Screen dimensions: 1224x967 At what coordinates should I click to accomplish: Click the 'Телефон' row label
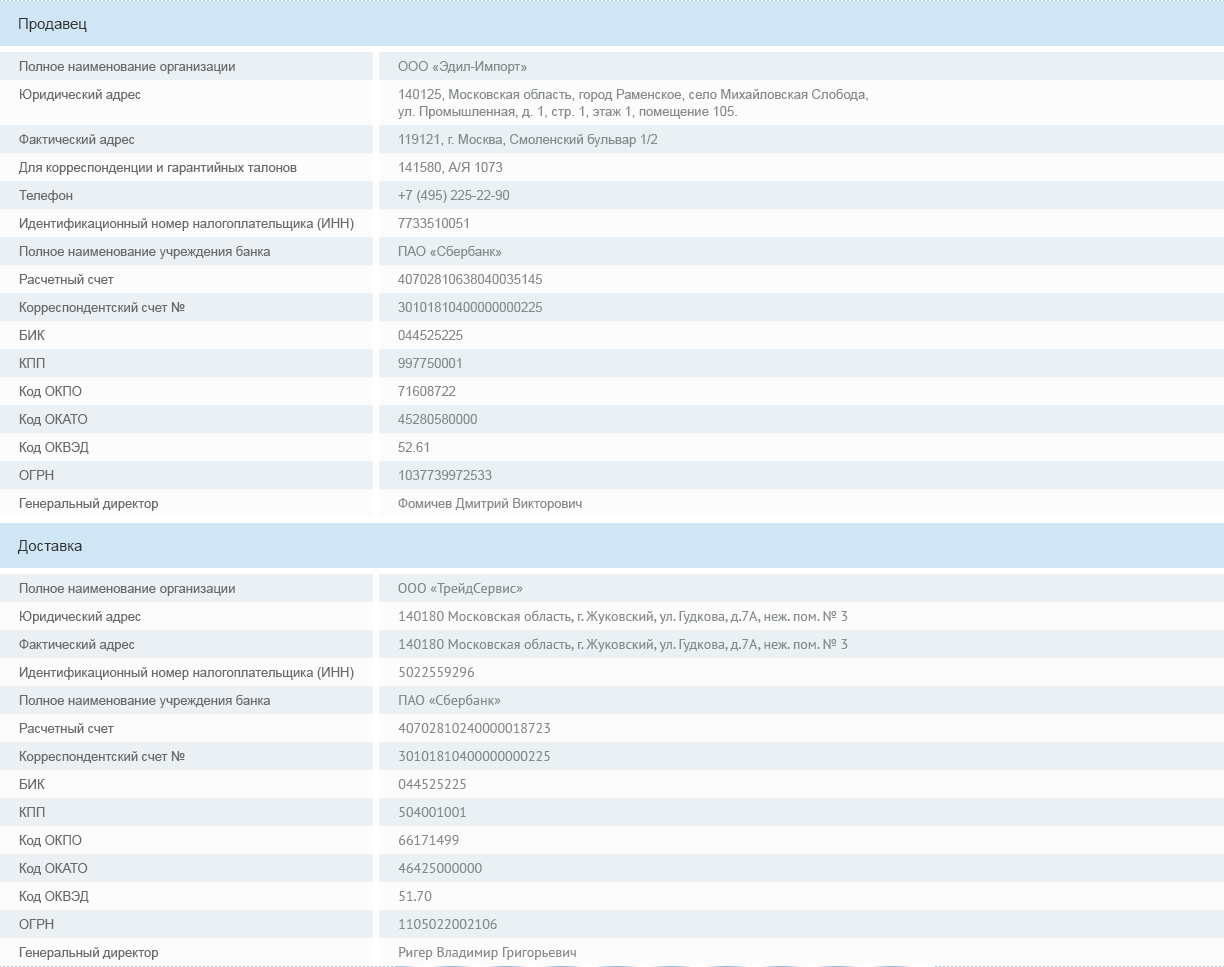point(46,195)
